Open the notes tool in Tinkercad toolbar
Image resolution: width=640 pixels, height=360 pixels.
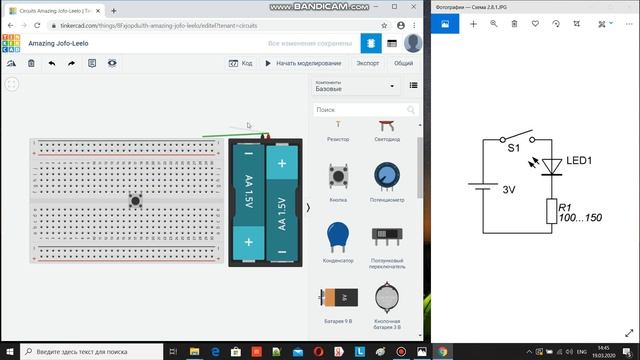(x=92, y=63)
